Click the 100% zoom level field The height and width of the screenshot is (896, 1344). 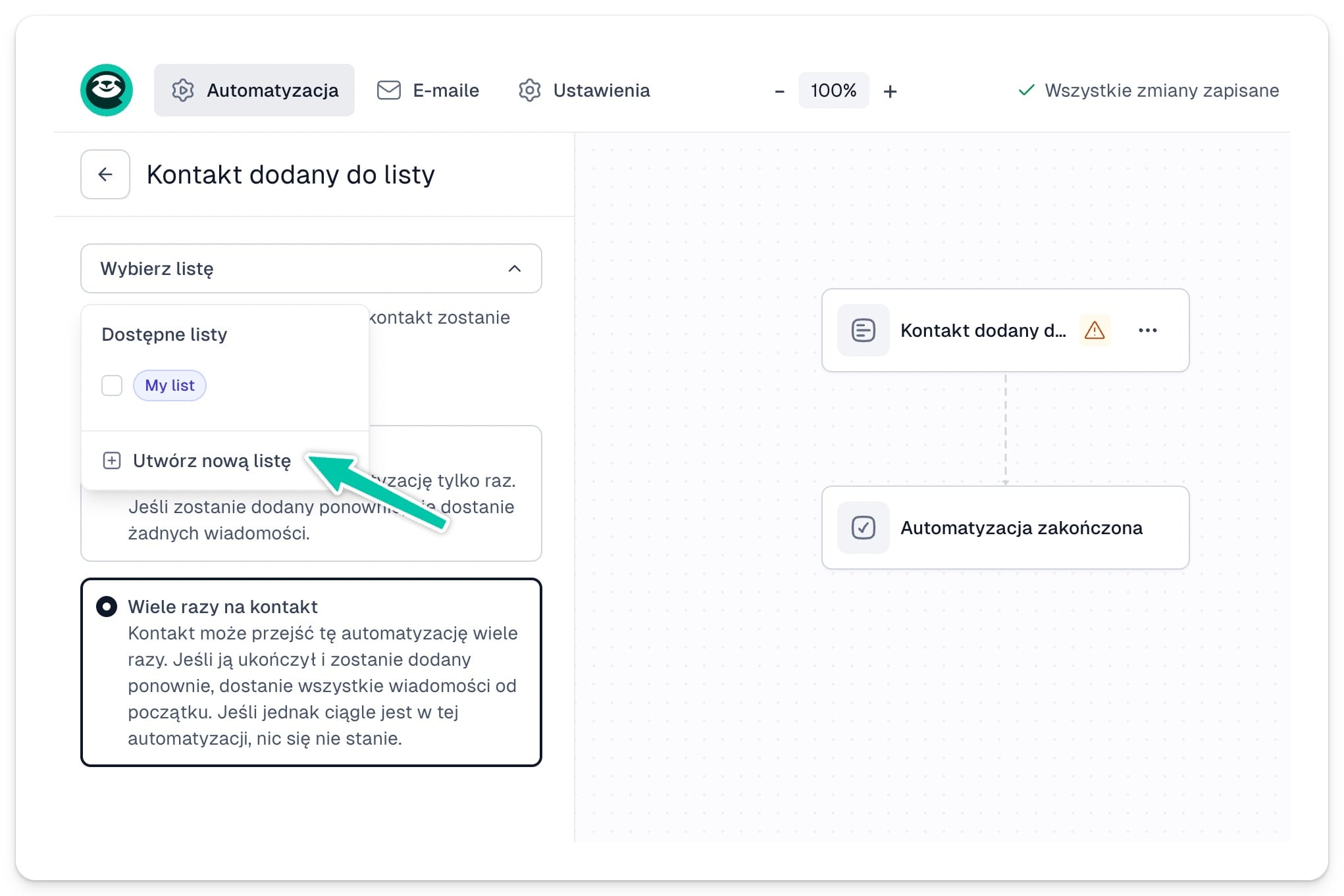833,90
